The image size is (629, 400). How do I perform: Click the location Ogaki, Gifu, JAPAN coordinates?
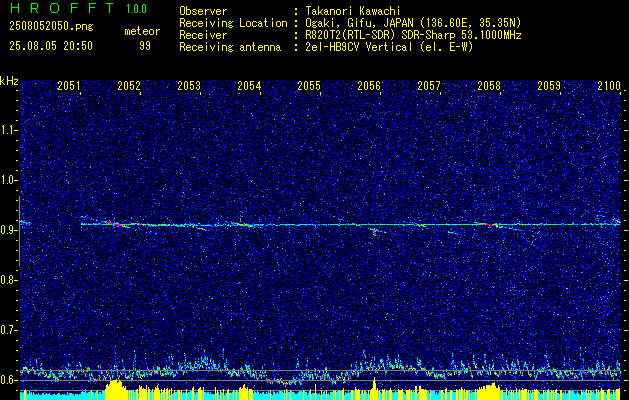point(413,23)
